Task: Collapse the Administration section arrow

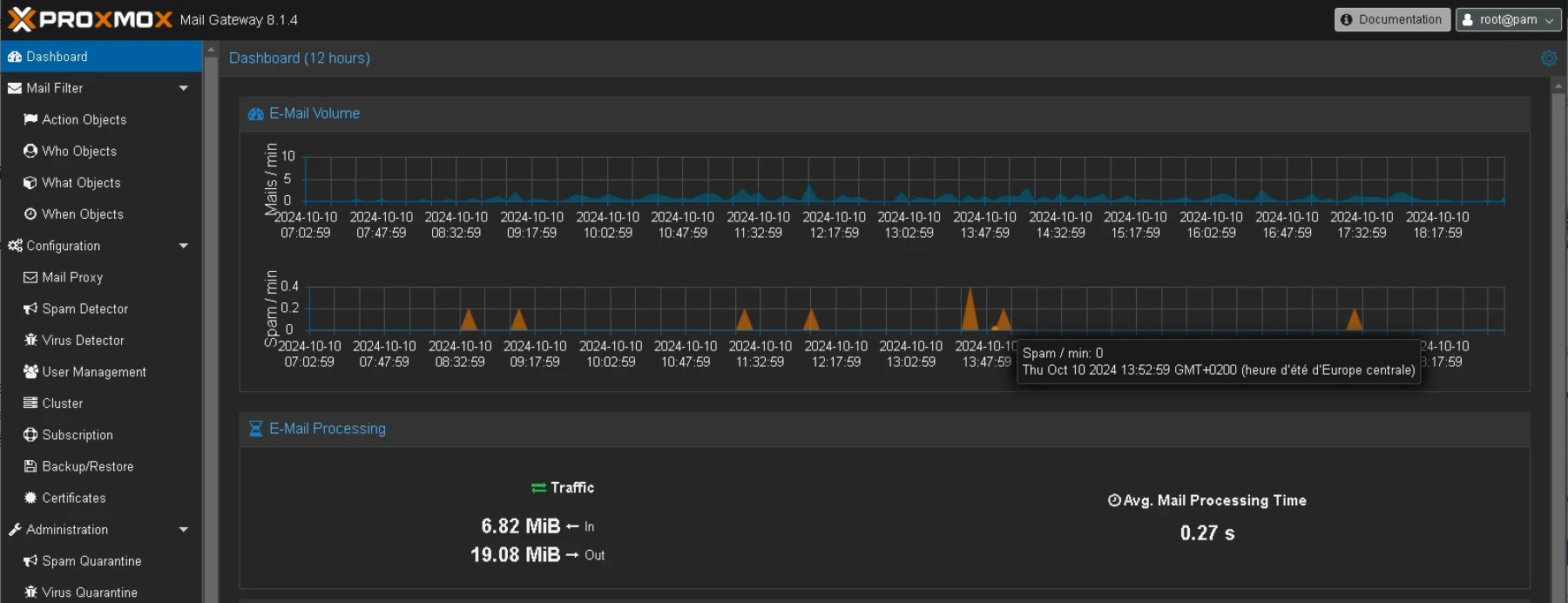Action: pos(183,529)
